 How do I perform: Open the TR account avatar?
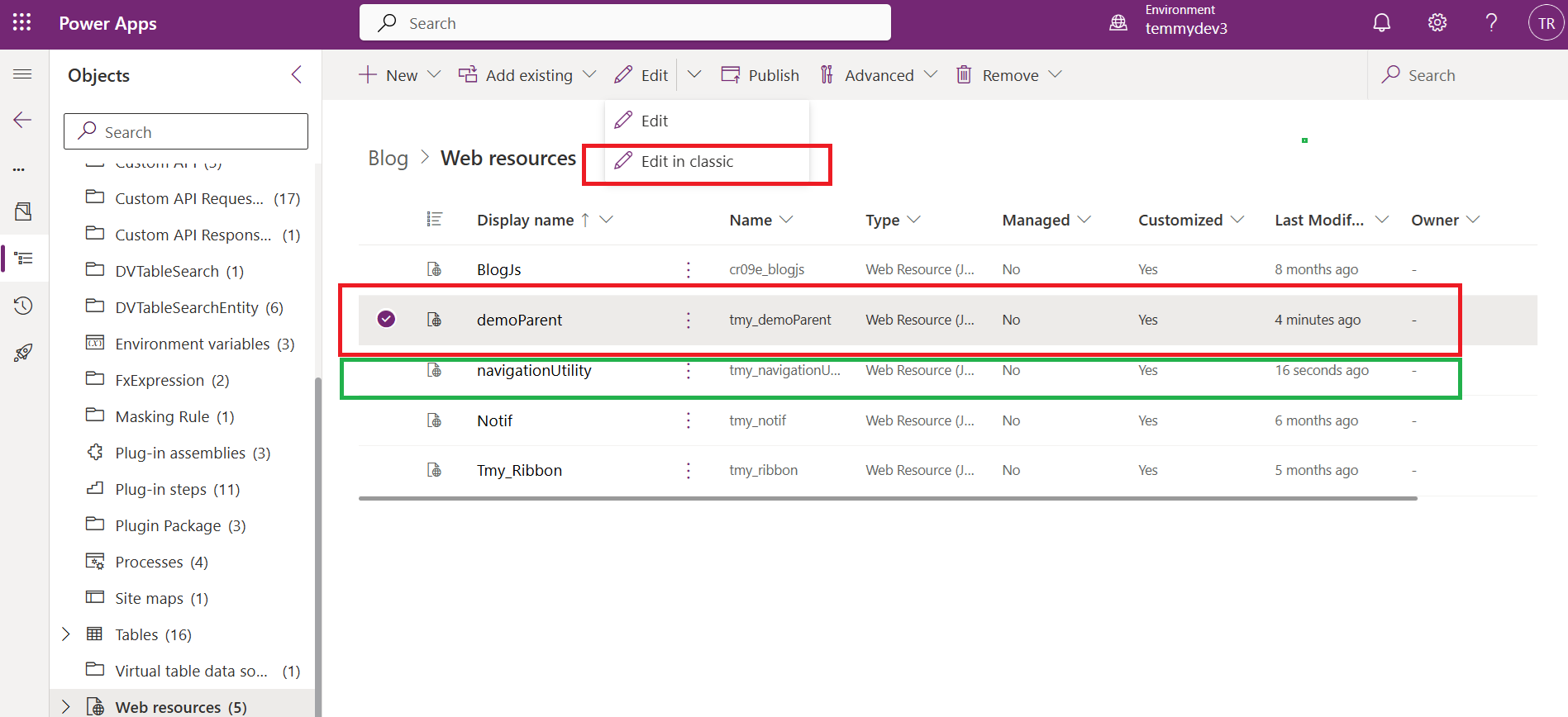coord(1546,23)
